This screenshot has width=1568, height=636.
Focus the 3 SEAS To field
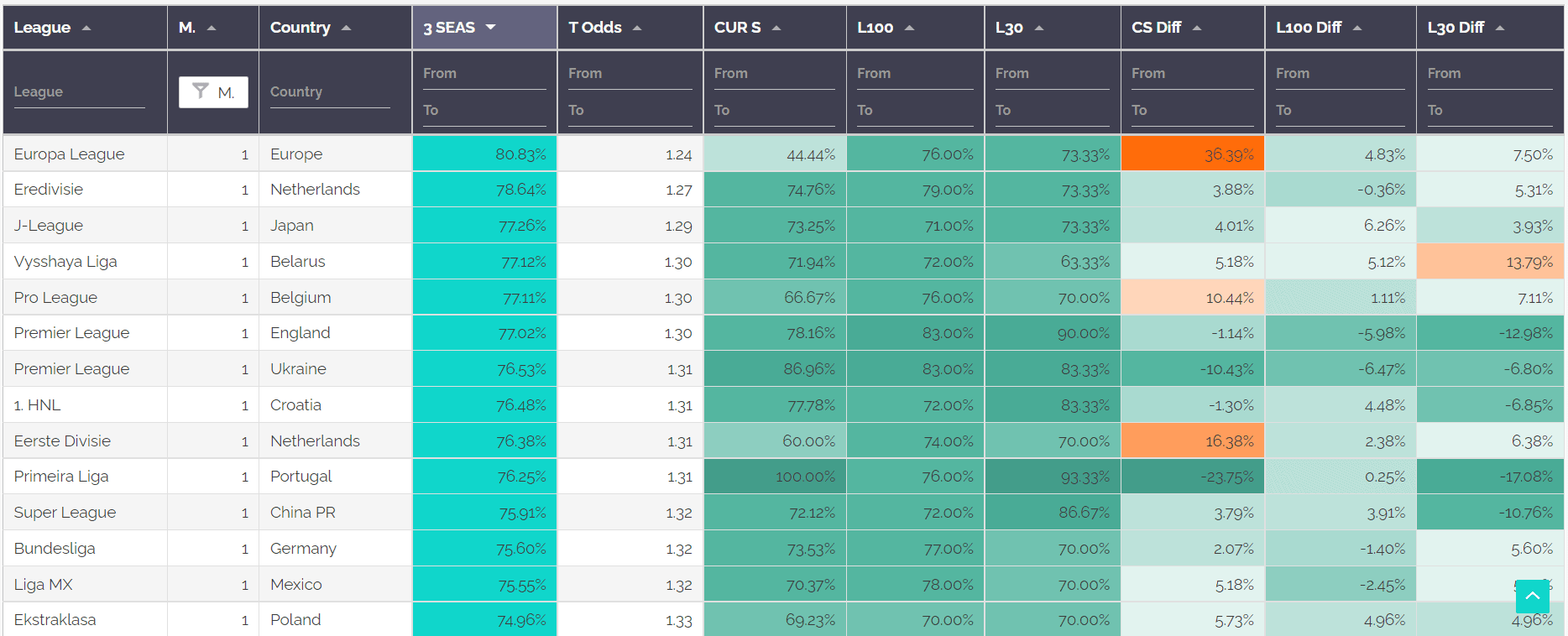click(484, 111)
